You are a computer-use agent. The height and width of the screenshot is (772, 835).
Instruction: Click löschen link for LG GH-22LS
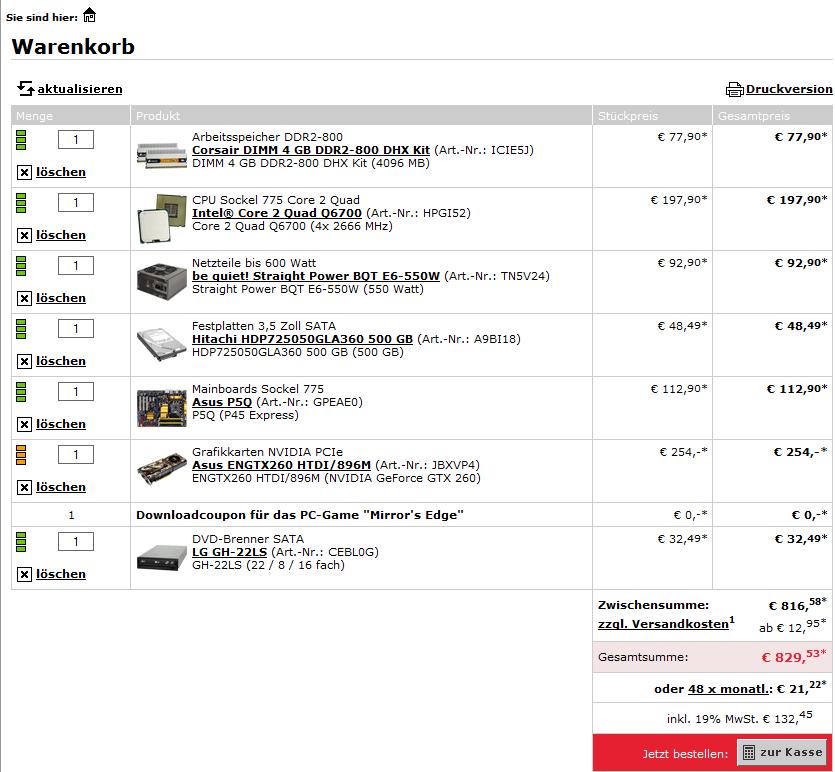pyautogui.click(x=61, y=574)
